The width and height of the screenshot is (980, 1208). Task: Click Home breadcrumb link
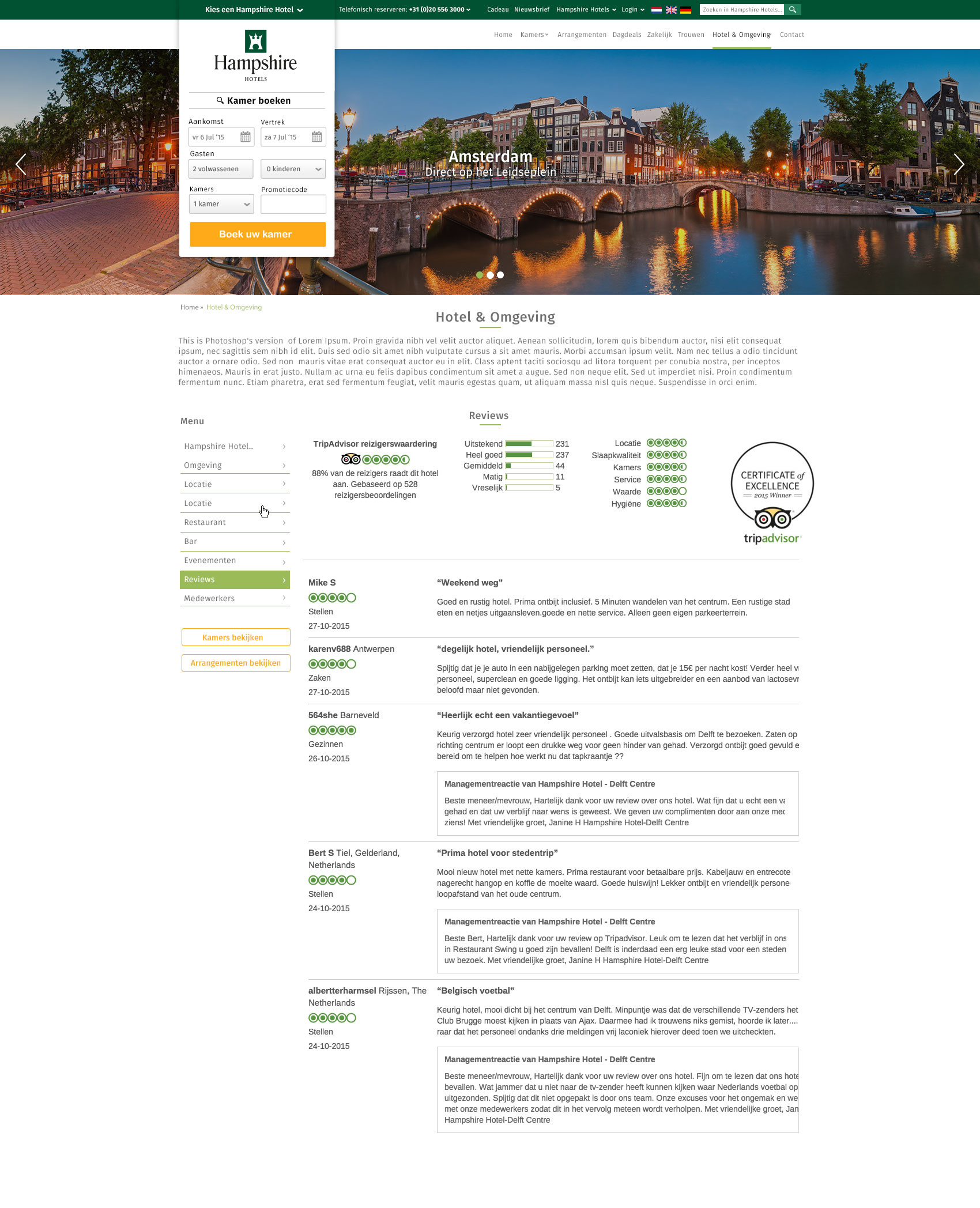point(189,307)
